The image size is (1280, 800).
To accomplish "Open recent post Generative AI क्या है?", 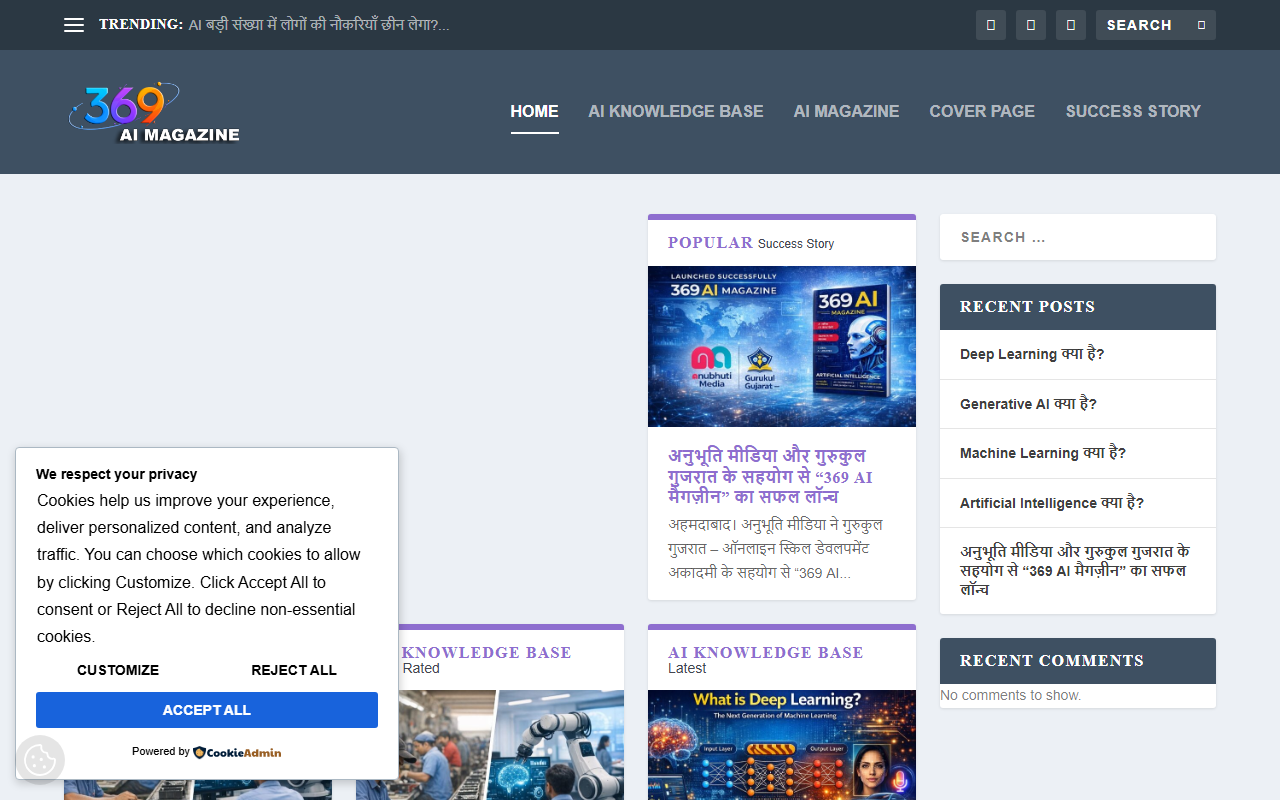I will (1028, 404).
